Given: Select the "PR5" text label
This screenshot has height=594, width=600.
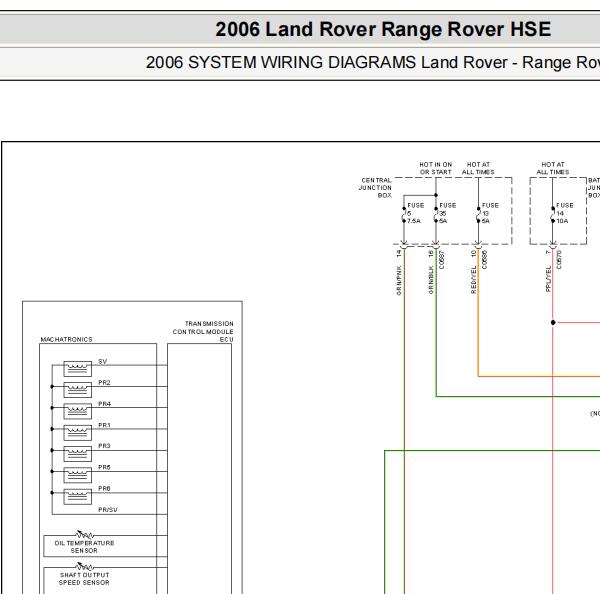Looking at the screenshot, I should [x=104, y=467].
